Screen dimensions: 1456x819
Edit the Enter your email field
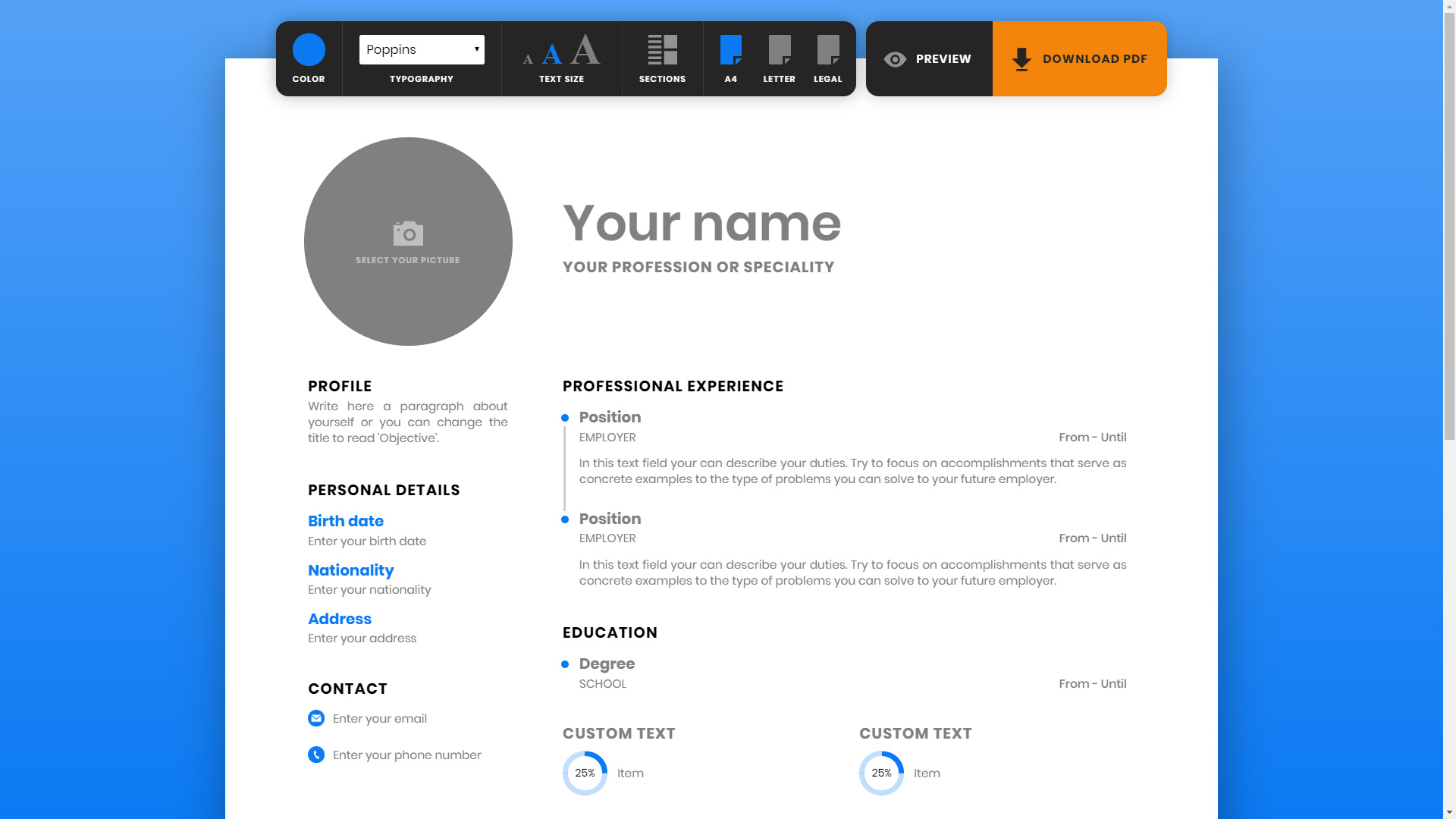[x=380, y=718]
